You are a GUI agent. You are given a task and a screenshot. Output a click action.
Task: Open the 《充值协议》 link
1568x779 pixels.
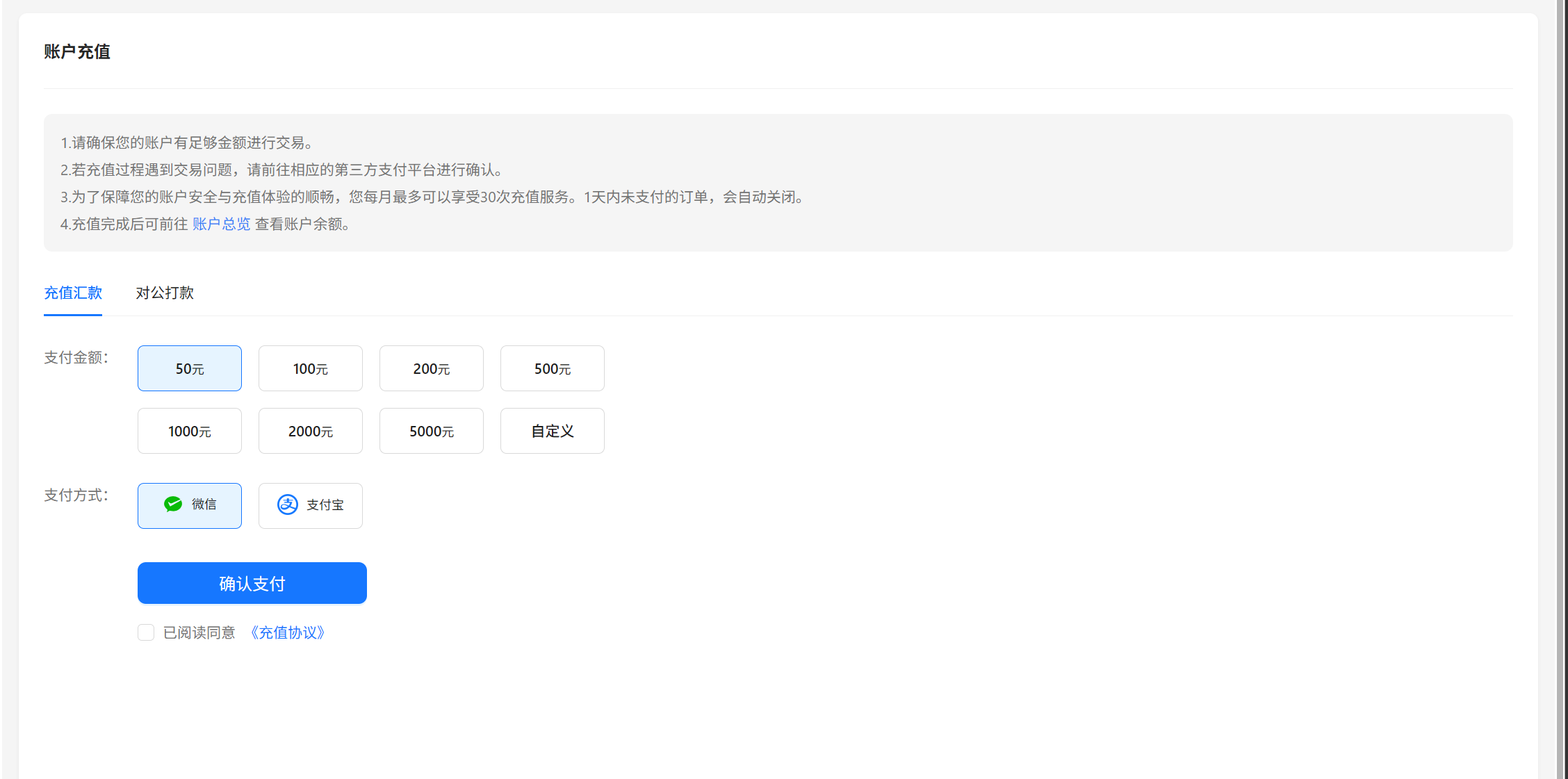(x=287, y=632)
